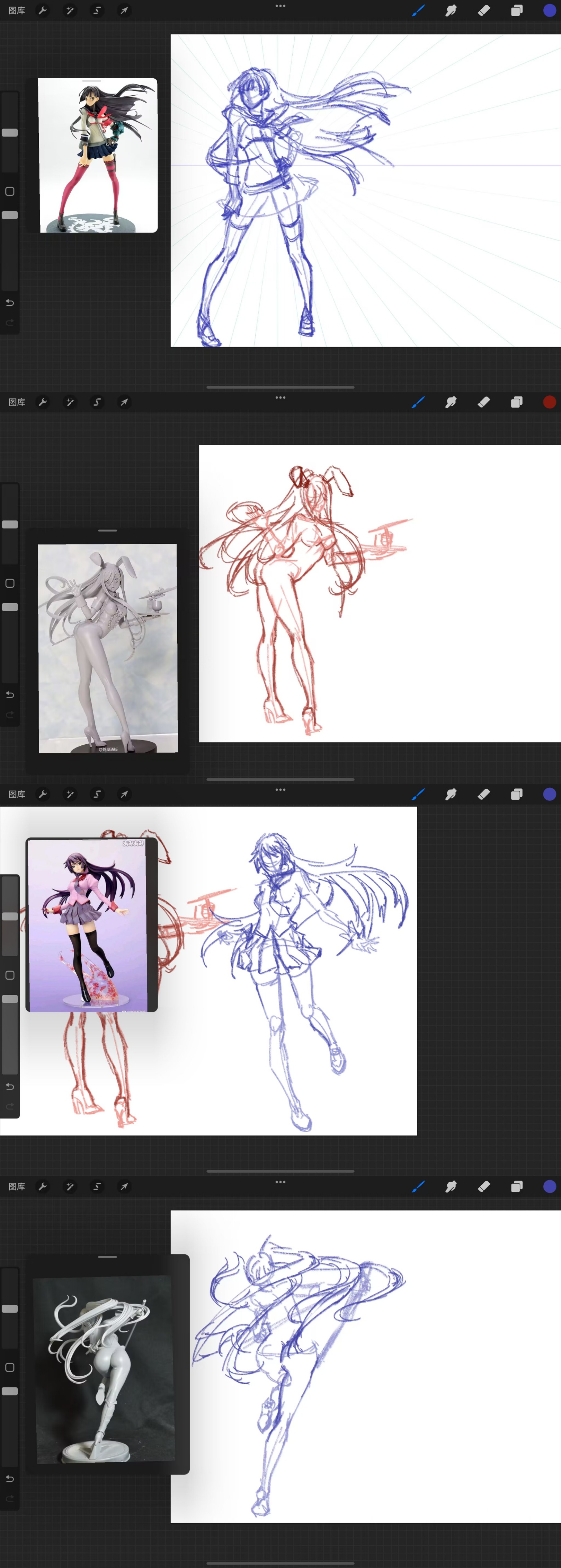The height and width of the screenshot is (1568, 561).
Task: Toggle the sidebar square button beside the dark statue reference
Action: (10, 1367)
